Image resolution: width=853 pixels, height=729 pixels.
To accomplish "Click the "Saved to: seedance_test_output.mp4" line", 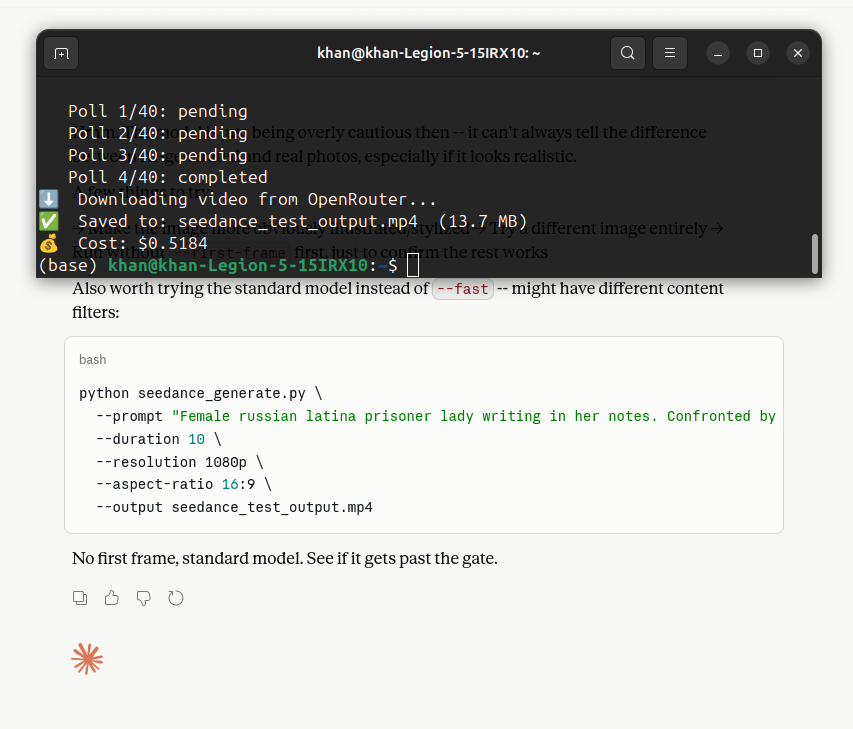I will (x=302, y=221).
